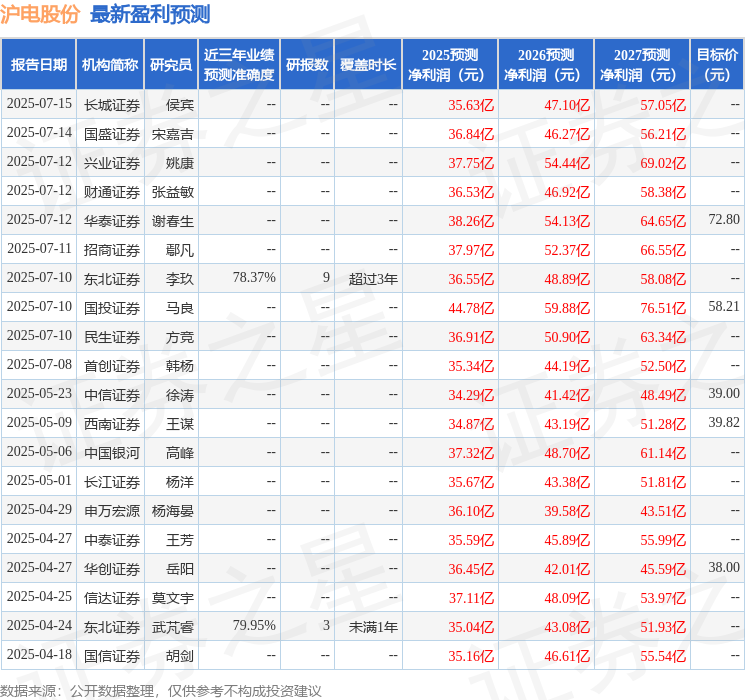Viewport: 745px width, 700px height.
Task: Click the 目标价 column header
Action: (717, 65)
